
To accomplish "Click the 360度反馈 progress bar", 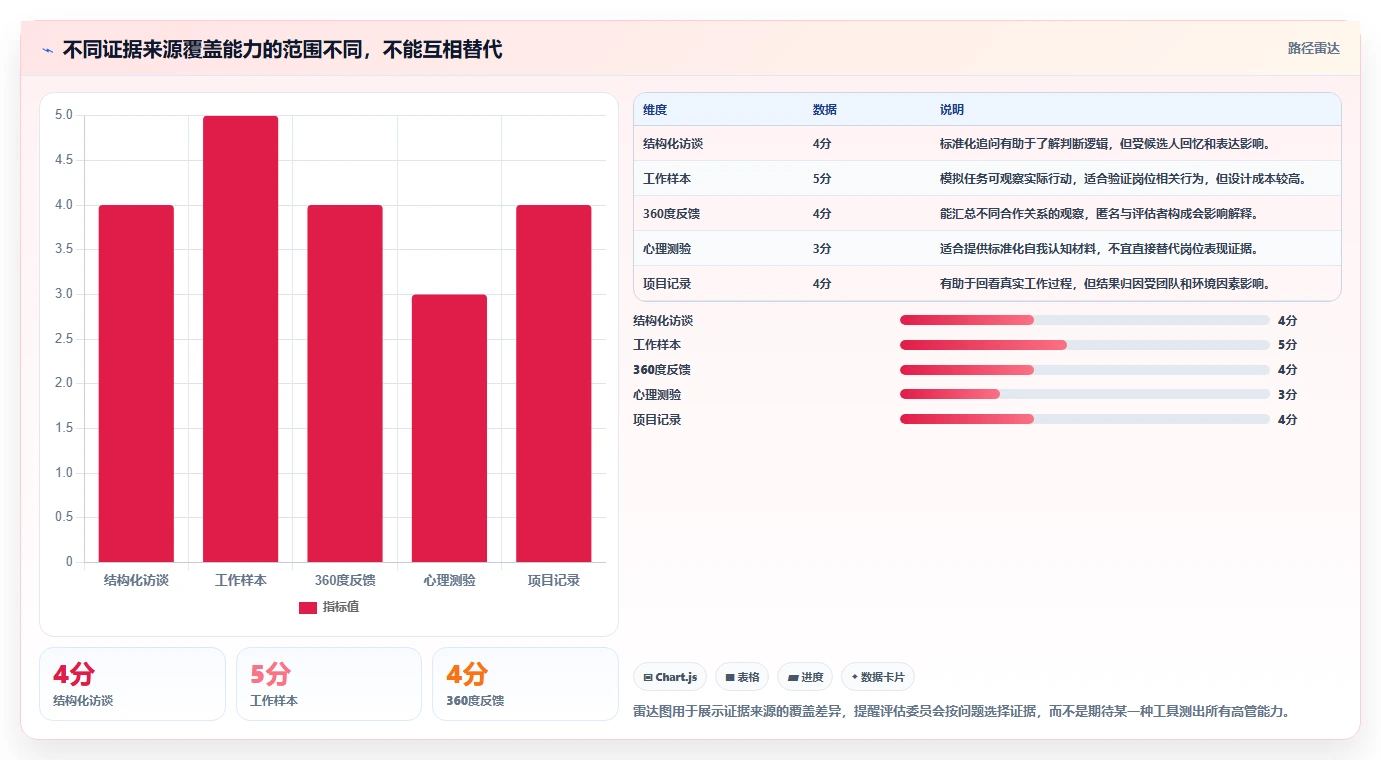I will tap(1084, 370).
